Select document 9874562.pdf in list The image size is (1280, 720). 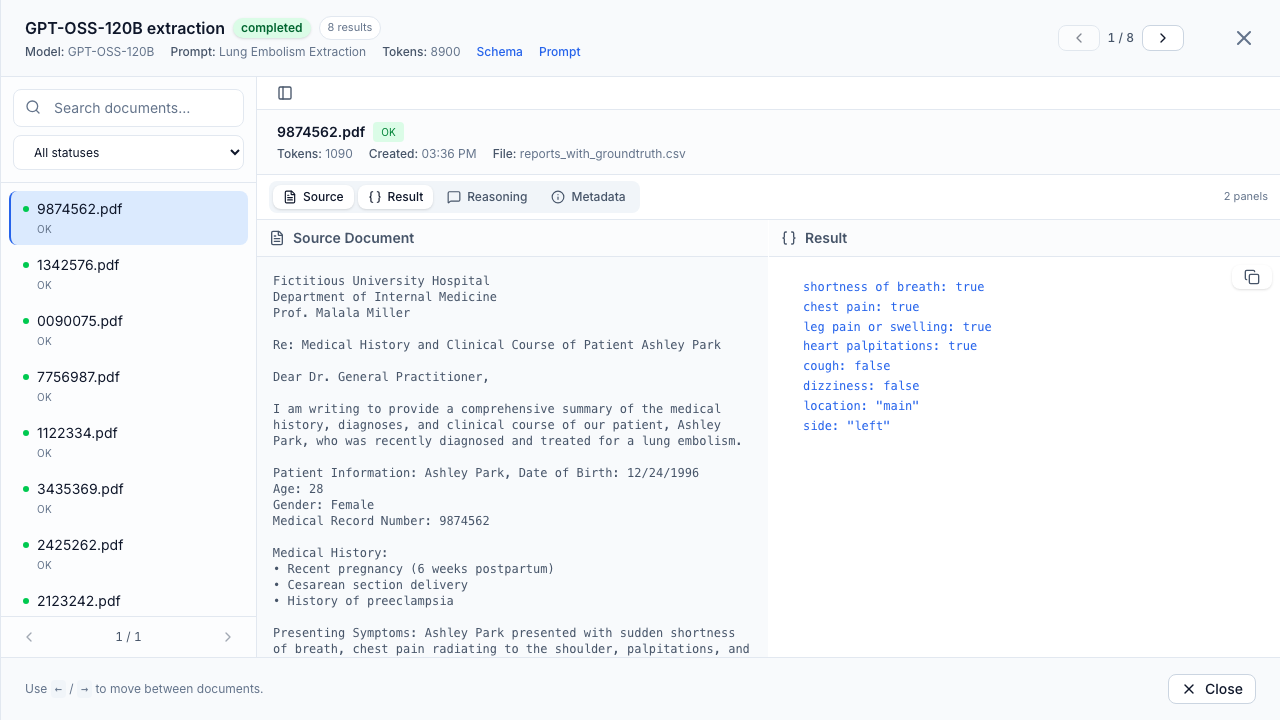click(x=128, y=218)
